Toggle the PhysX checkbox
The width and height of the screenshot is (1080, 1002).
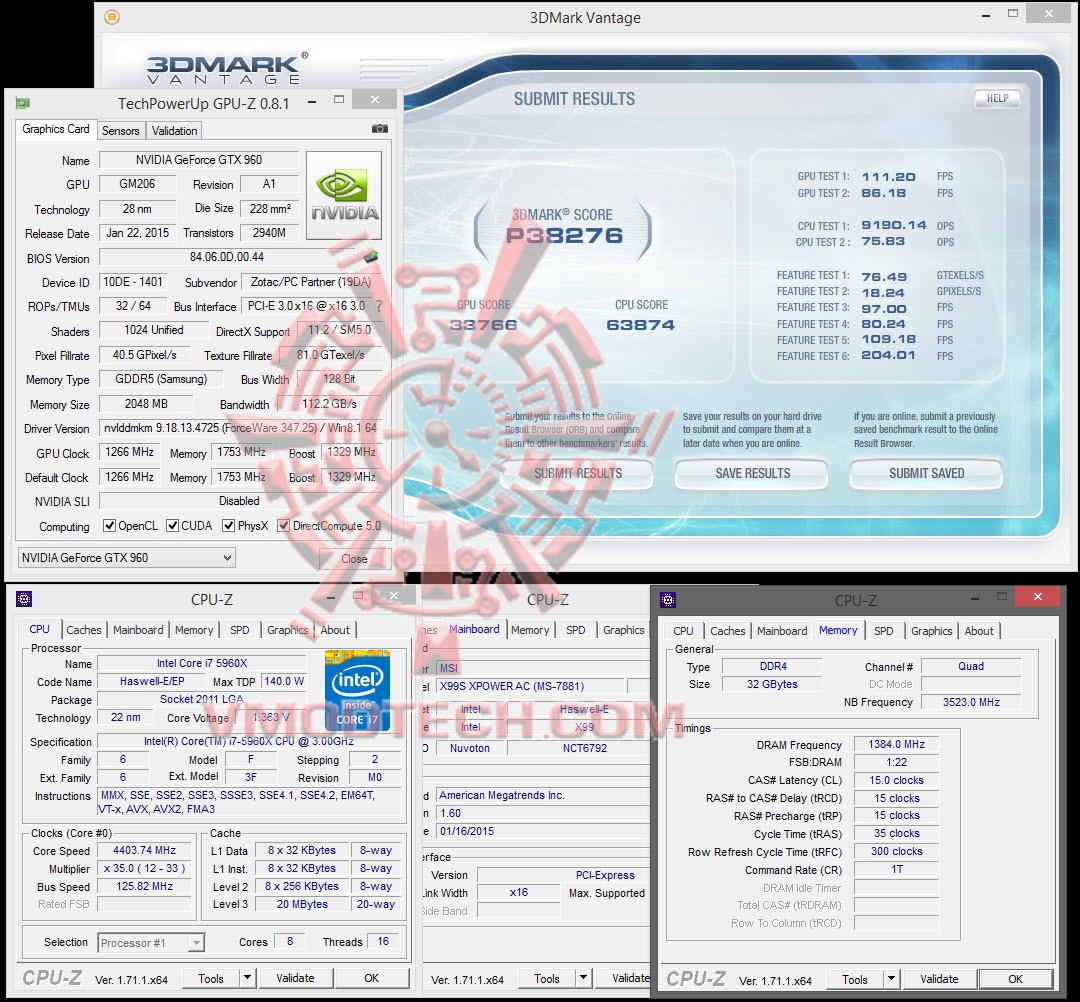coord(228,525)
